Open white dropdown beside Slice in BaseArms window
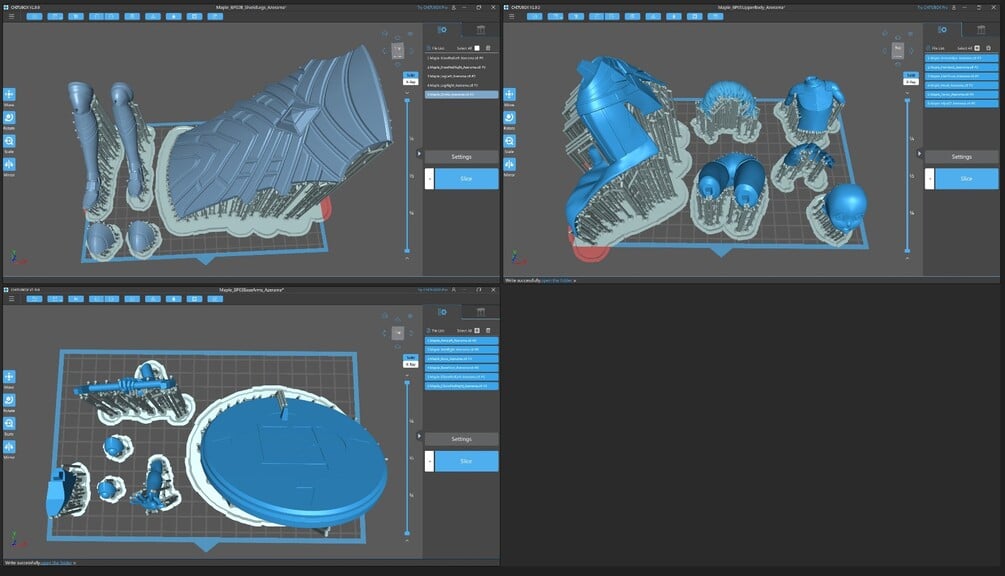Viewport: 1005px width, 576px height. [429, 461]
